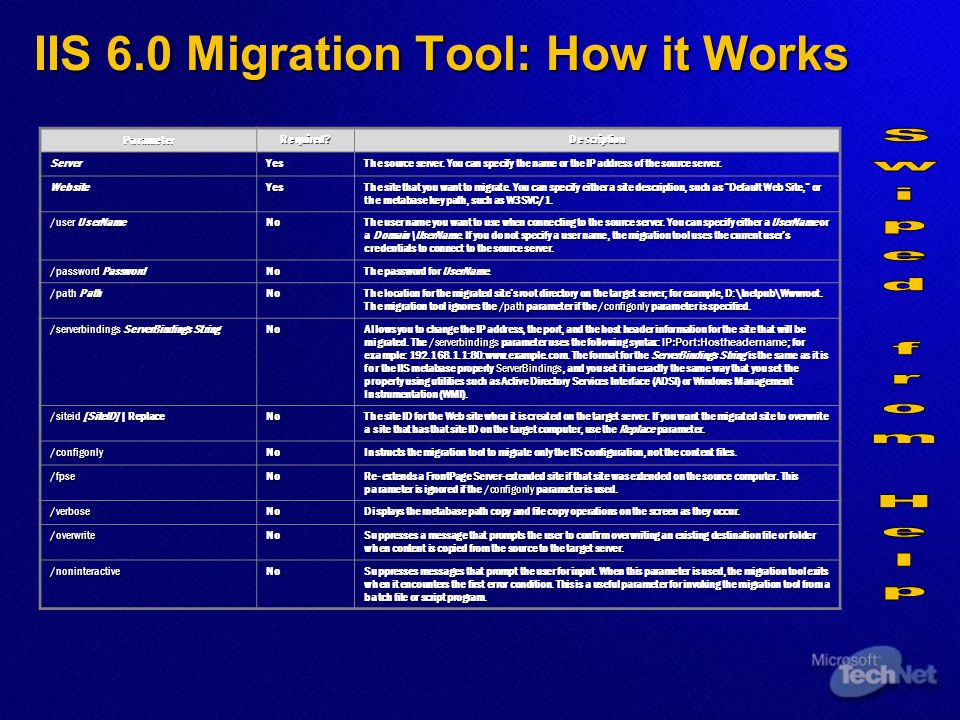Click the description starting 'Allows you to change the IP address'

pyautogui.click(x=596, y=361)
